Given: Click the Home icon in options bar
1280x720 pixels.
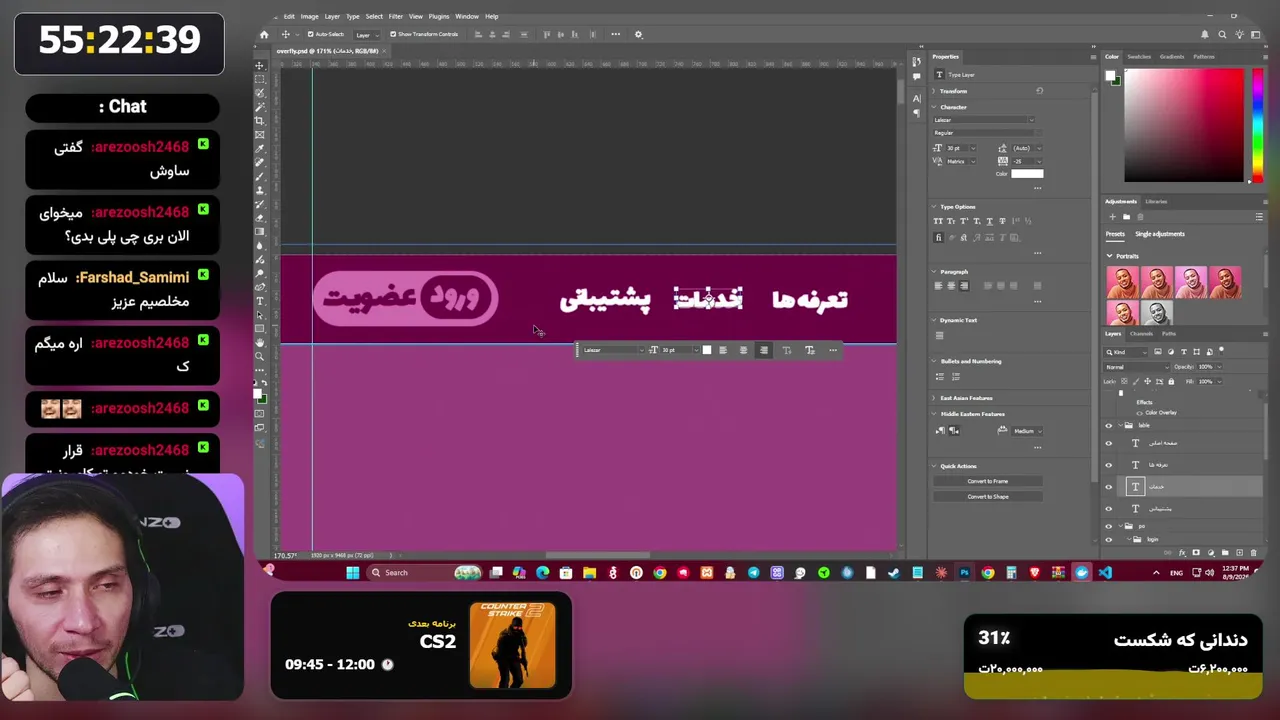Looking at the screenshot, I should (x=264, y=34).
